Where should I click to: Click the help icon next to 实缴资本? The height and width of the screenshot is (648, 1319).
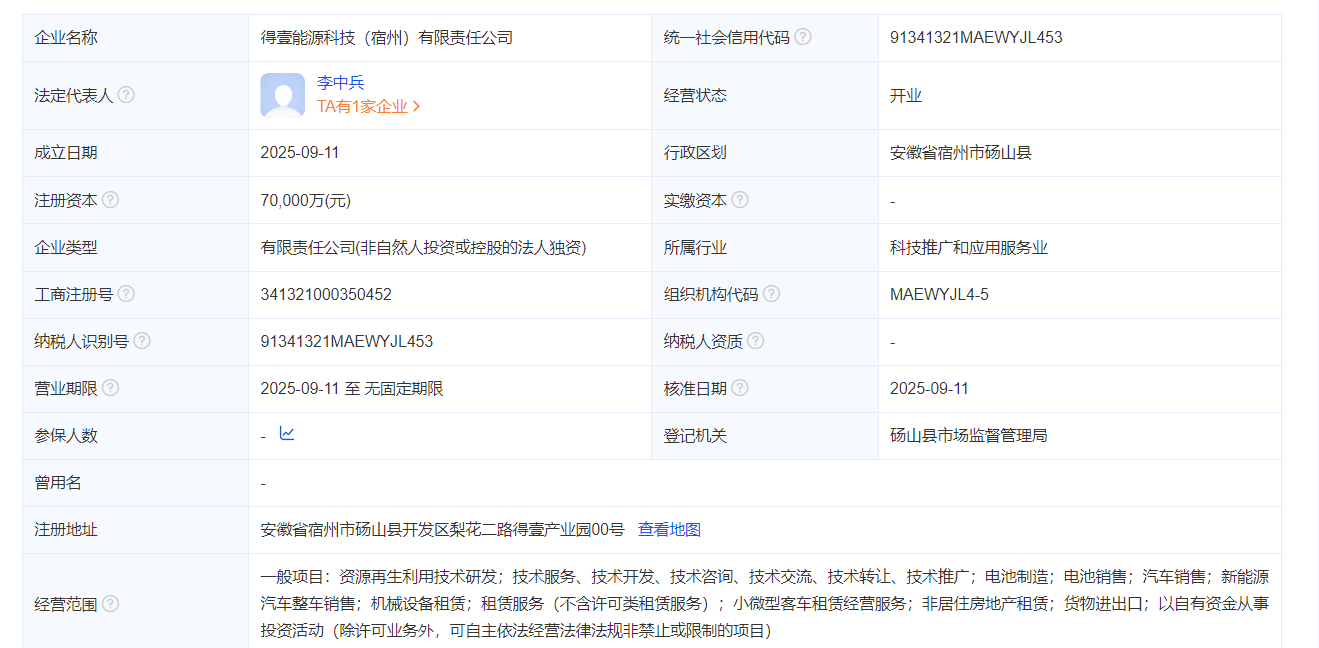click(740, 199)
